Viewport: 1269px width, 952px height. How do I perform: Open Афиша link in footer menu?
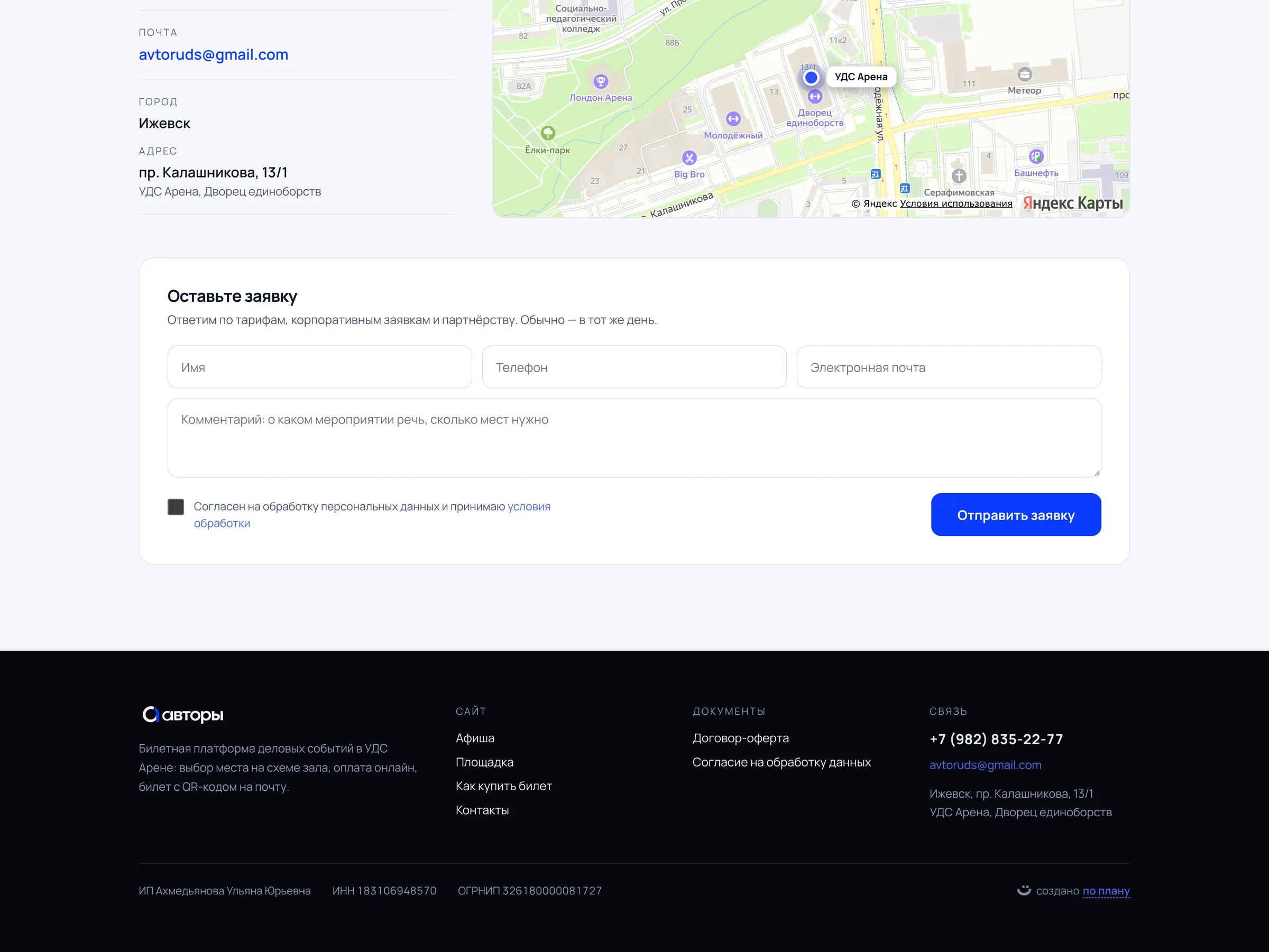pos(474,738)
